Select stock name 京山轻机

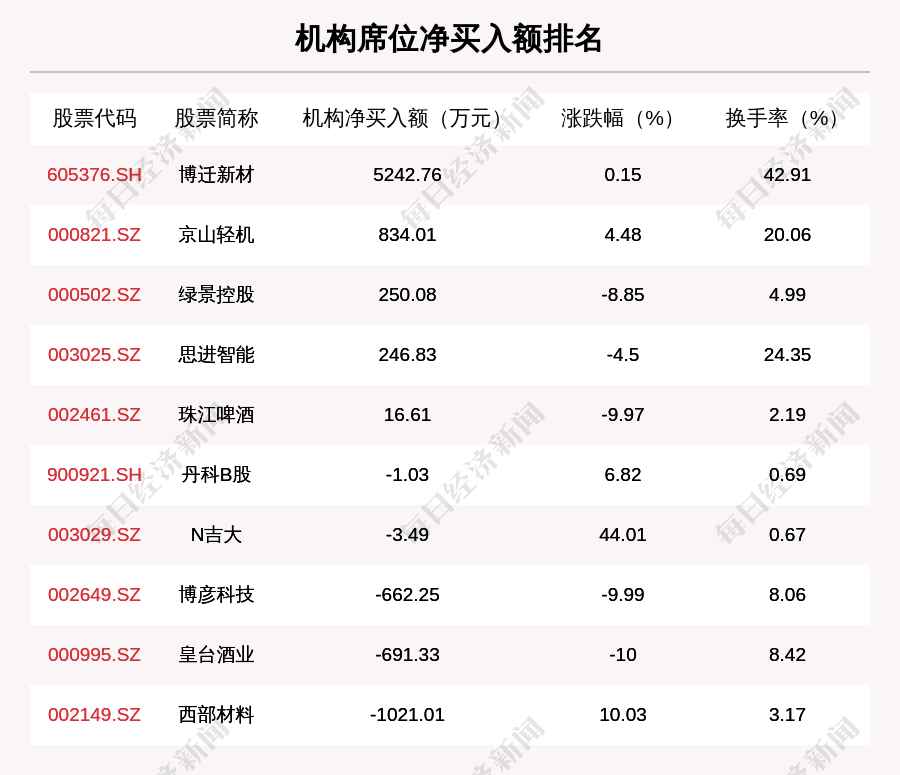click(216, 235)
